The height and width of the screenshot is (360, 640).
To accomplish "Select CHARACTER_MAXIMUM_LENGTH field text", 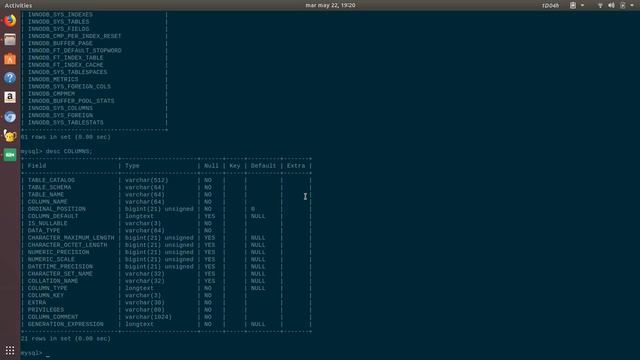I will click(71, 238).
